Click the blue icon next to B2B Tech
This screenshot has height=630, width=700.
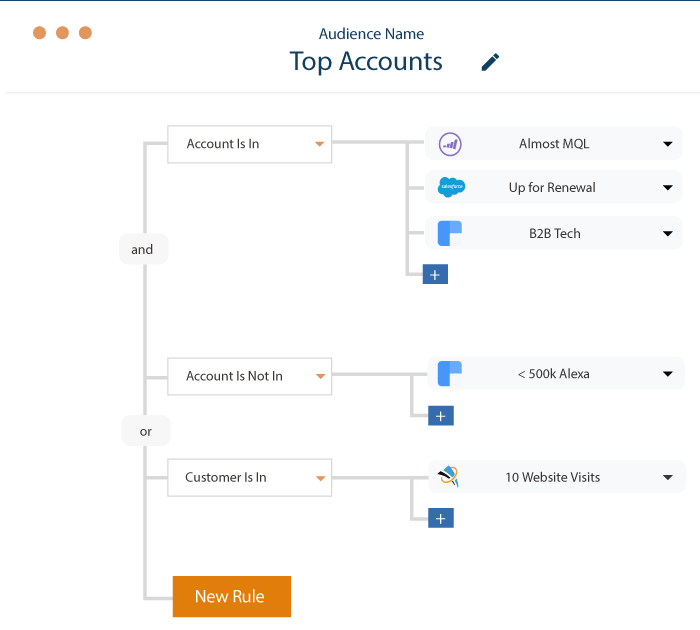(450, 233)
